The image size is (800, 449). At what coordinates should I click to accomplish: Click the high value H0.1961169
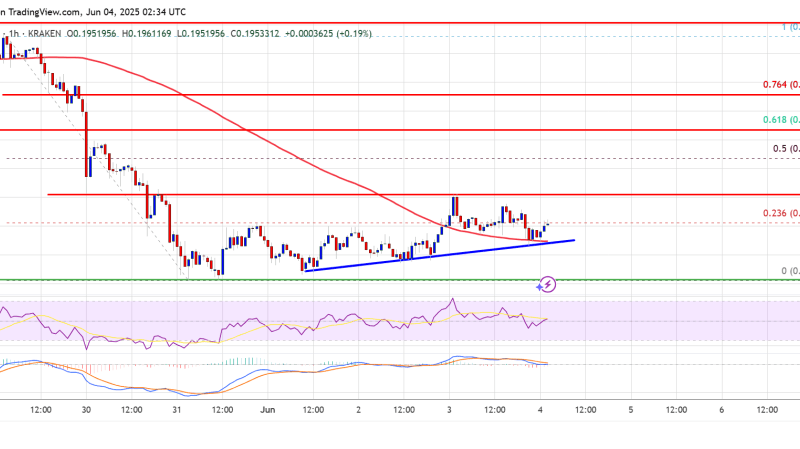[x=146, y=34]
